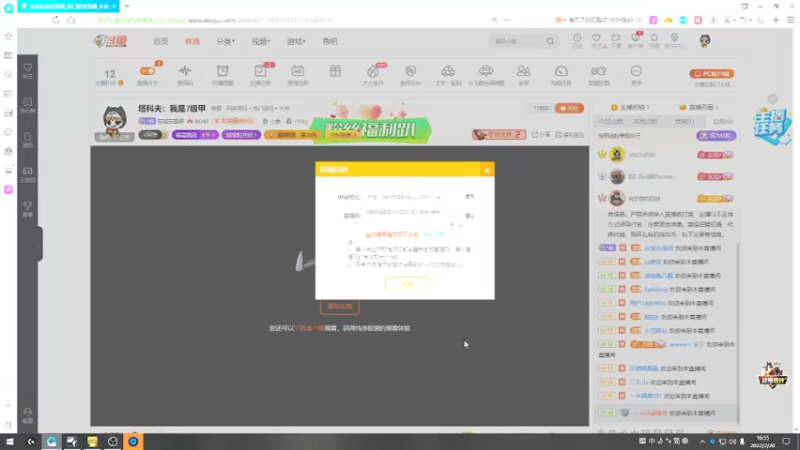Select the 直播 nav item
This screenshot has height=450, width=800.
tap(192, 41)
